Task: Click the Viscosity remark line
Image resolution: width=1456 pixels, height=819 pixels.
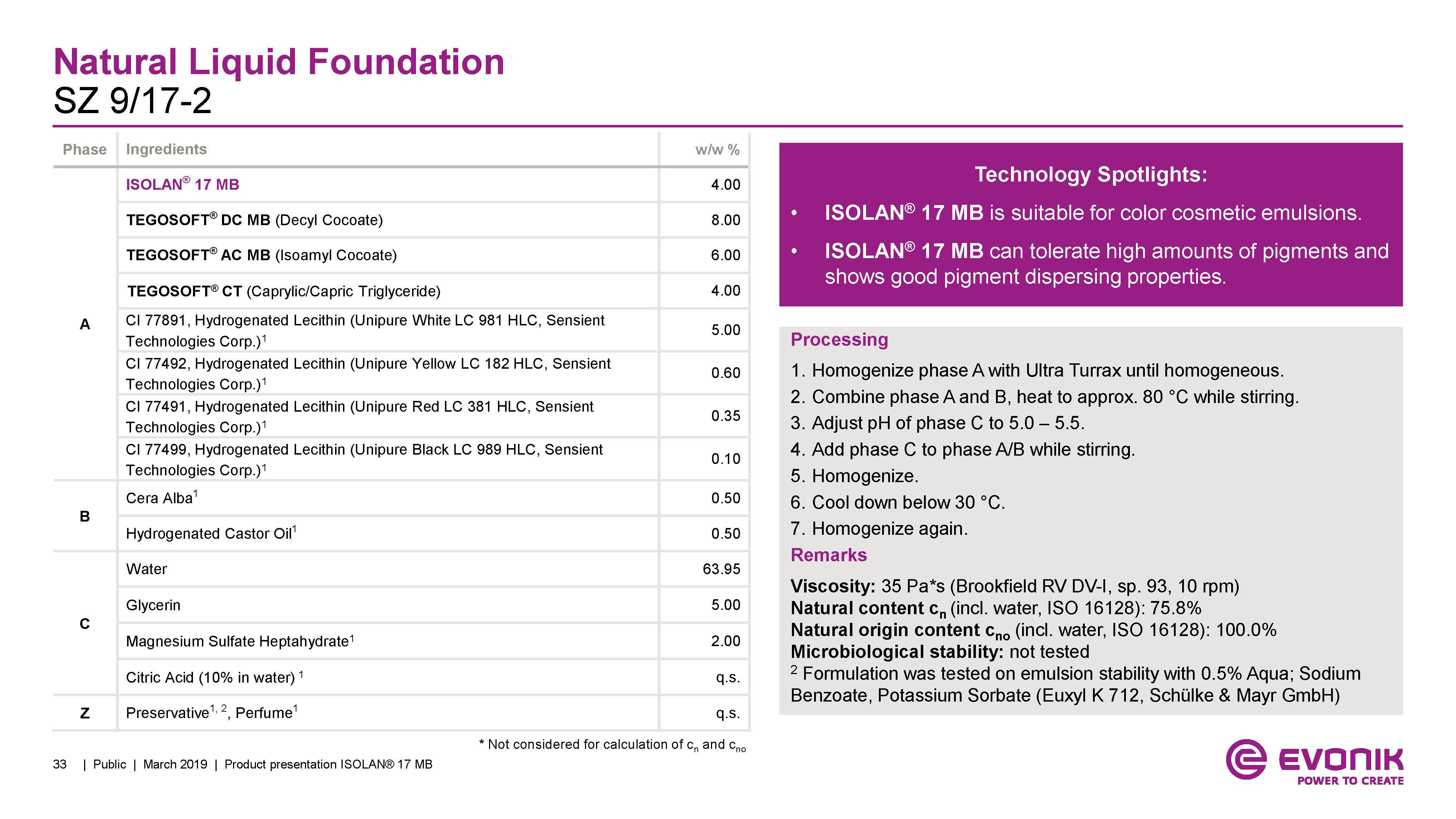Action: coord(1014,586)
